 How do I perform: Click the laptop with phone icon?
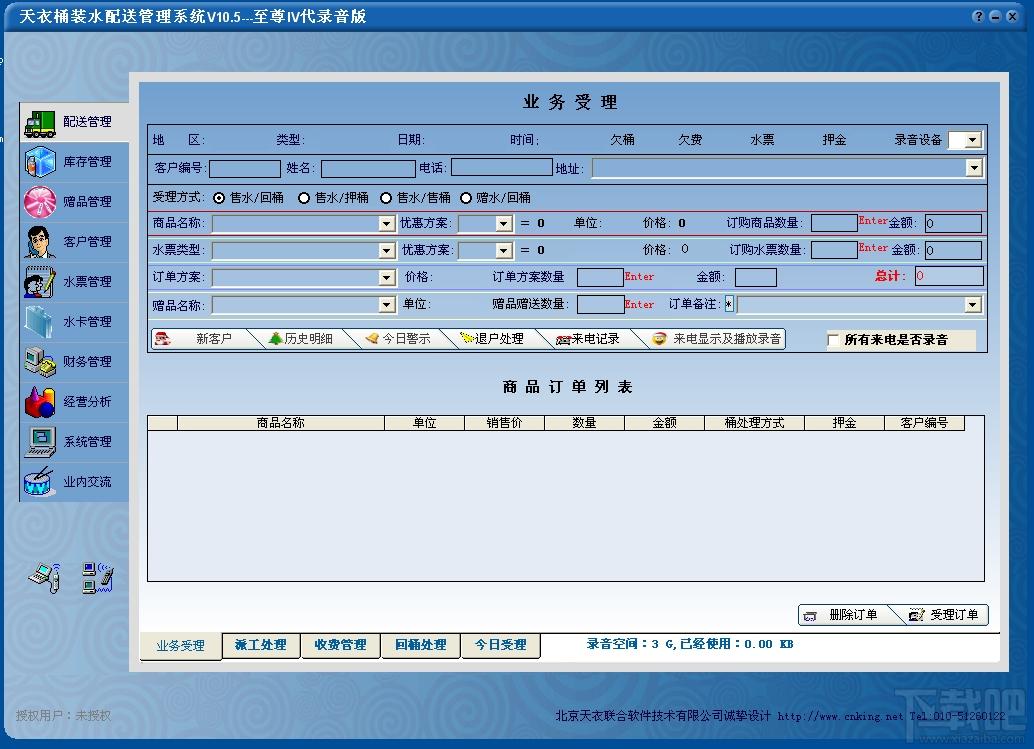[46, 578]
